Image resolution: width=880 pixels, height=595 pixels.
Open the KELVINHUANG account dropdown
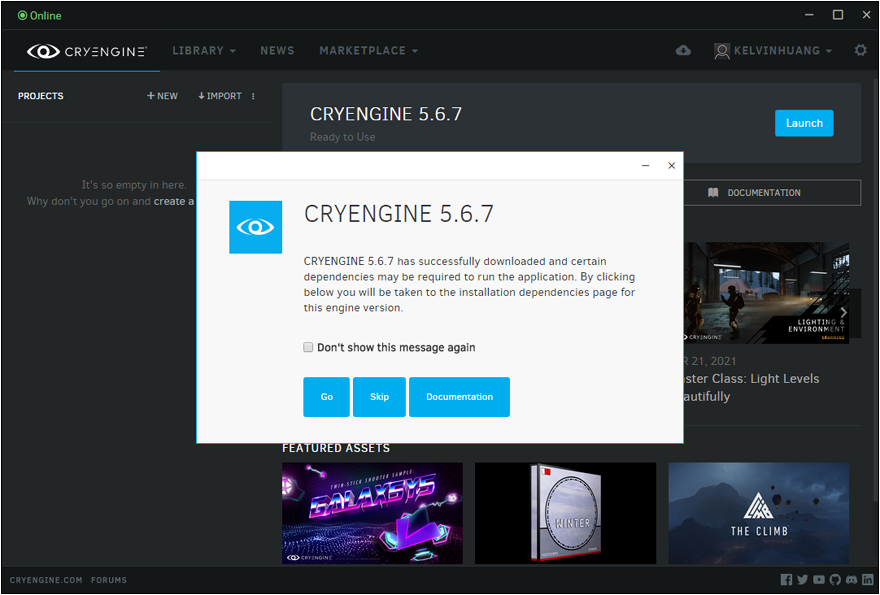pos(783,51)
